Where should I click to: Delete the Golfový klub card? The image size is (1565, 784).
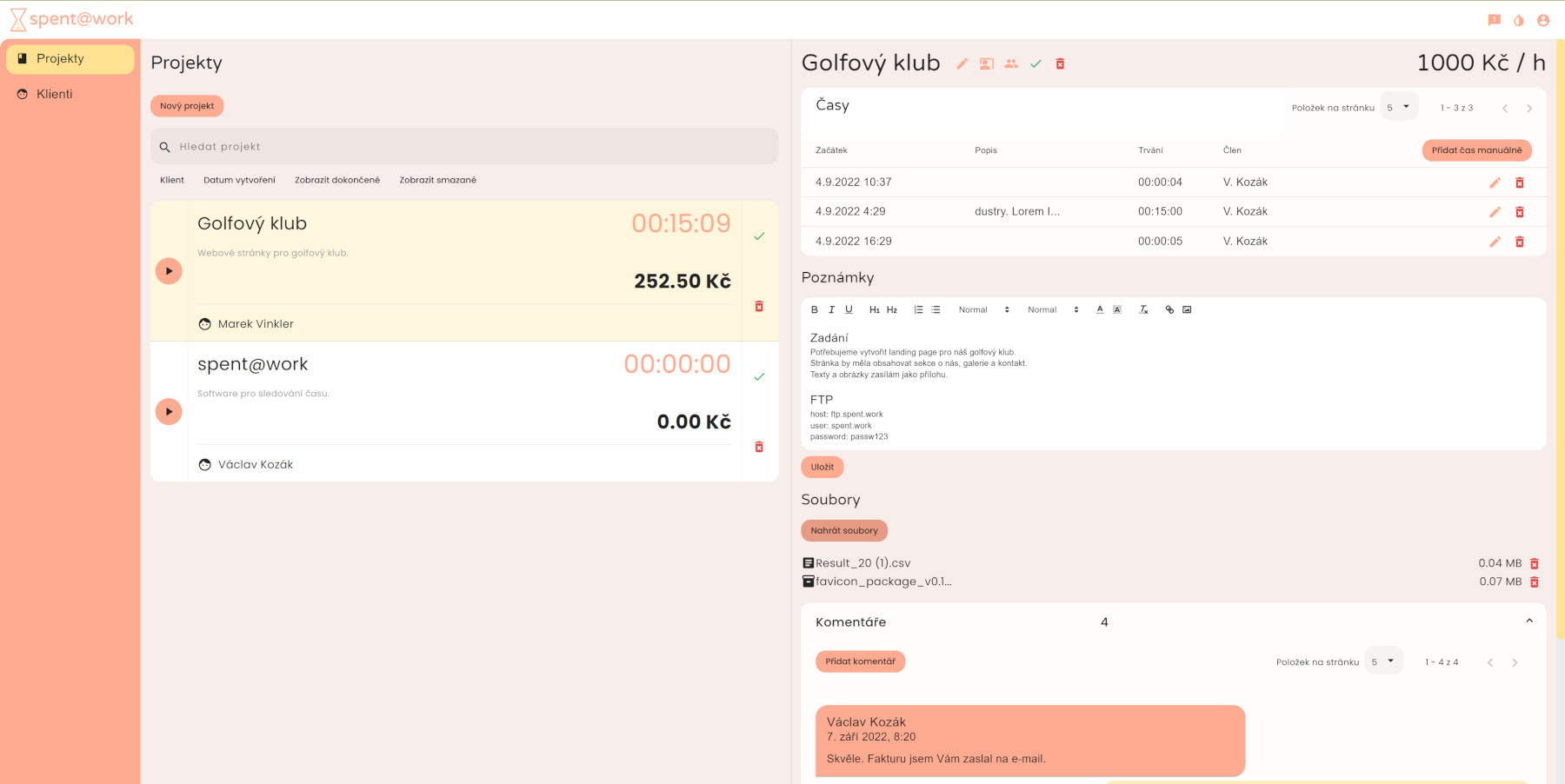tap(759, 306)
